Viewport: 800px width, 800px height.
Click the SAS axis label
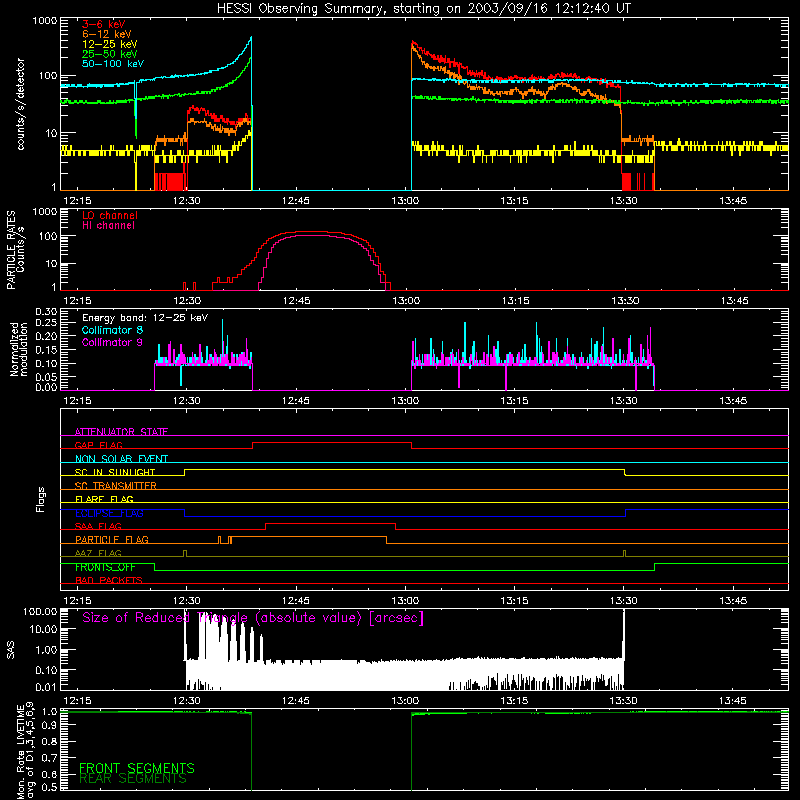pos(11,650)
